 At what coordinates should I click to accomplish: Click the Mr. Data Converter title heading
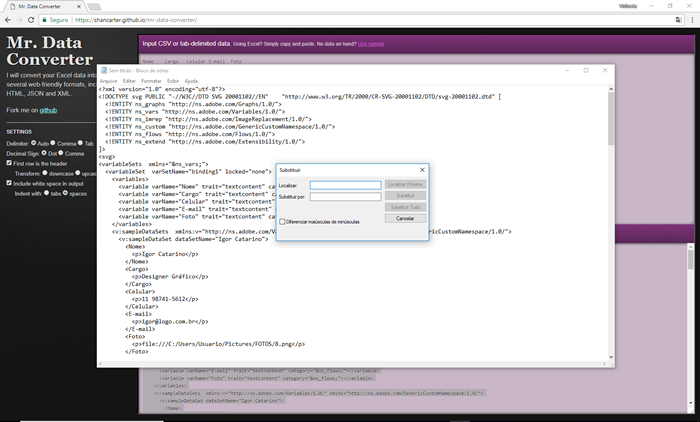coord(50,51)
